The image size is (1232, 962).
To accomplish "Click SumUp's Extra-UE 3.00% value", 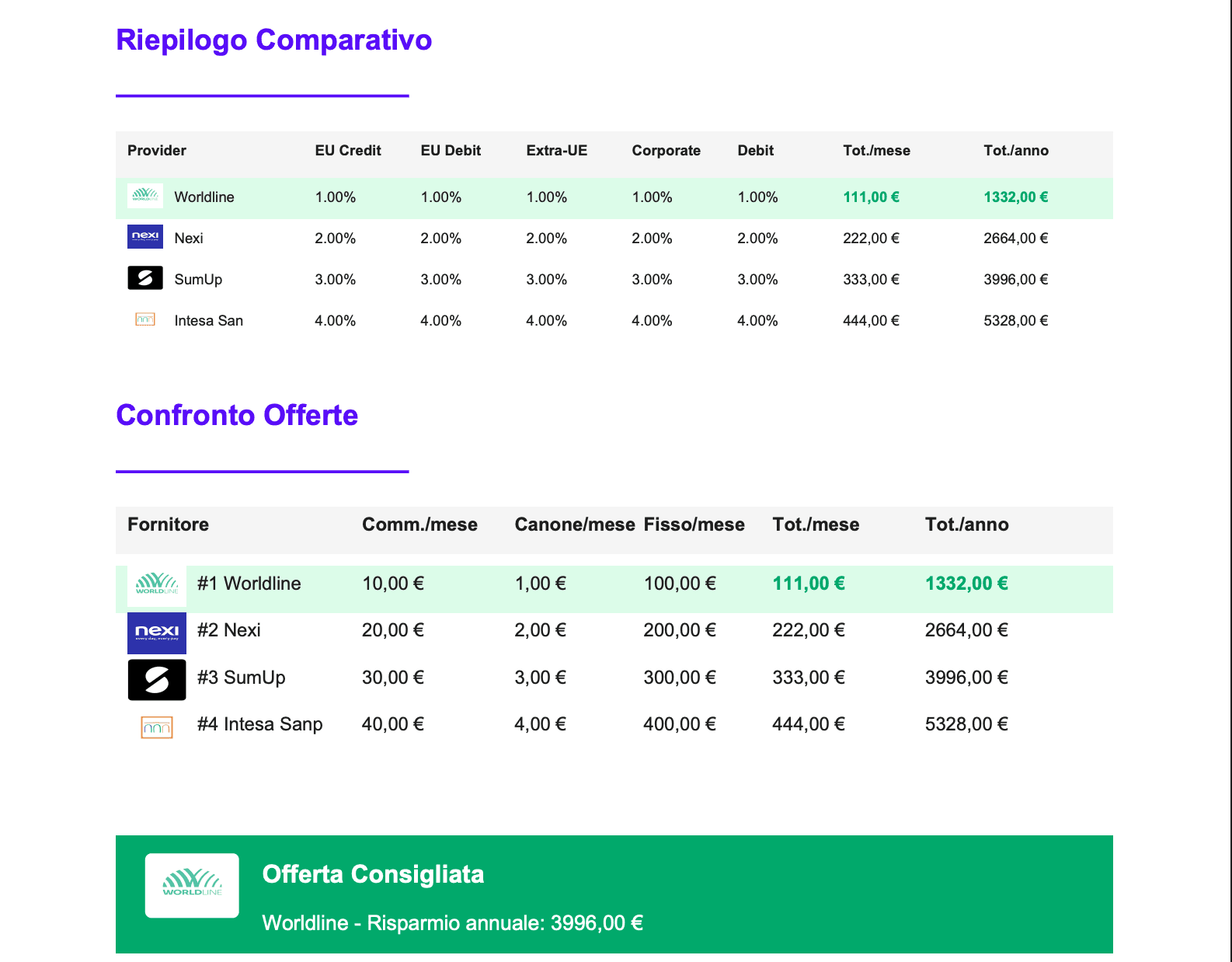I will point(547,280).
